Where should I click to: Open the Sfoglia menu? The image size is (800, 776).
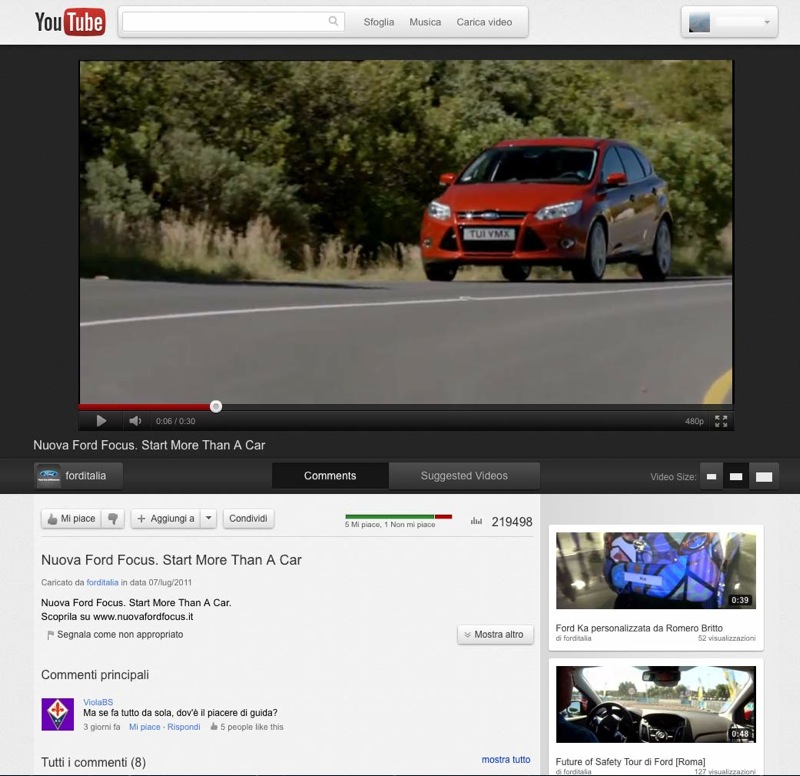379,22
